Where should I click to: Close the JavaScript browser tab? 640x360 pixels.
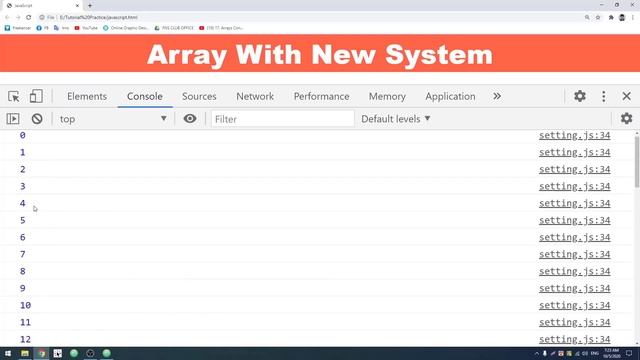(77, 6)
